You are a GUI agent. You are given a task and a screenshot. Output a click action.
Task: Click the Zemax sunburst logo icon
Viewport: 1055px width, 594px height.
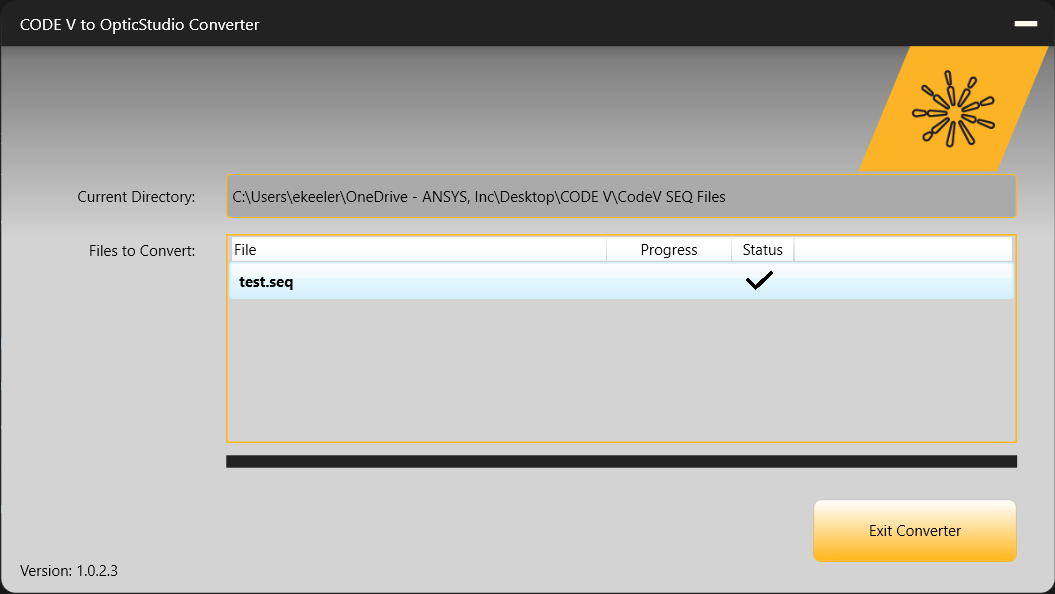click(952, 110)
